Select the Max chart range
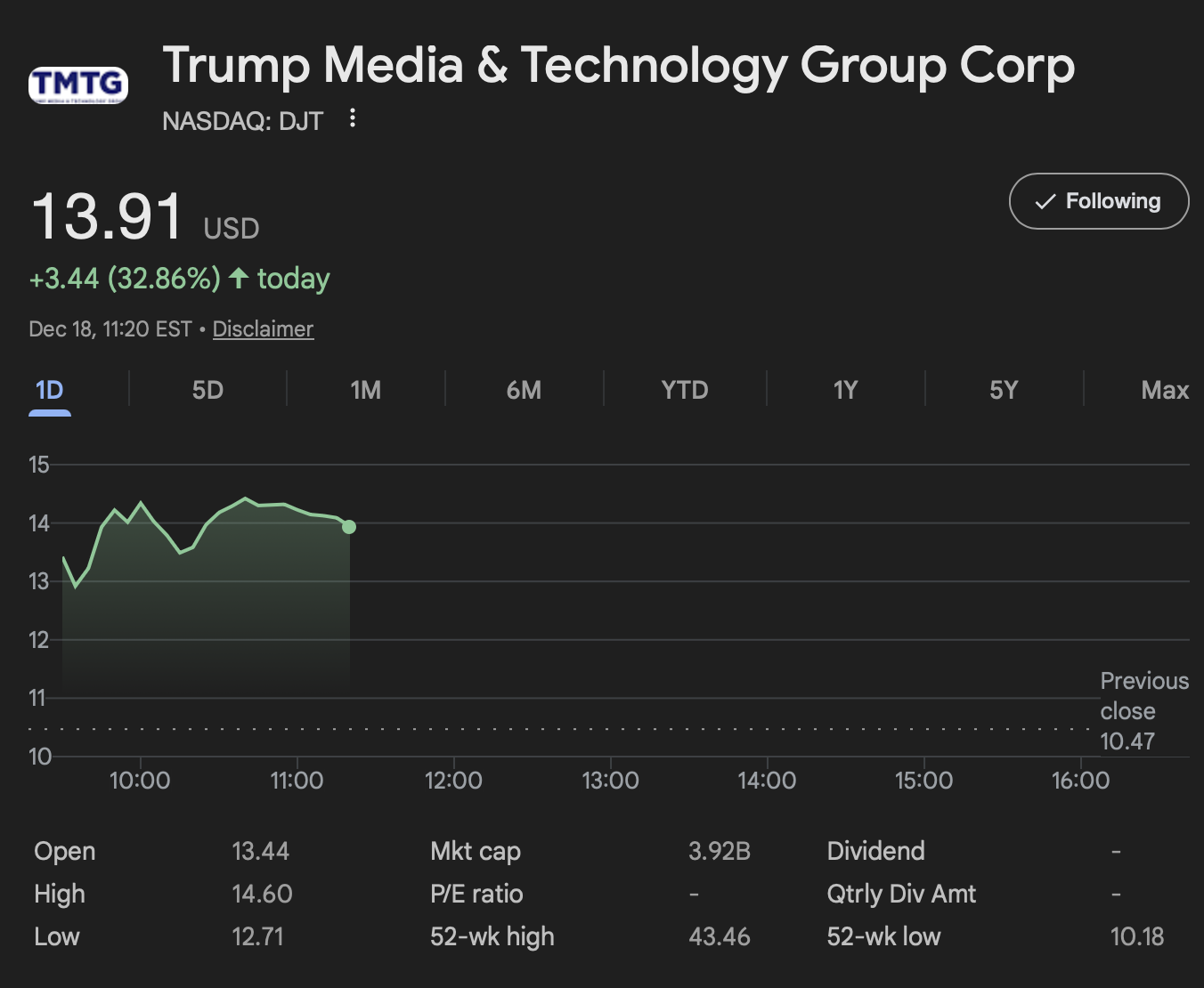 [1164, 390]
